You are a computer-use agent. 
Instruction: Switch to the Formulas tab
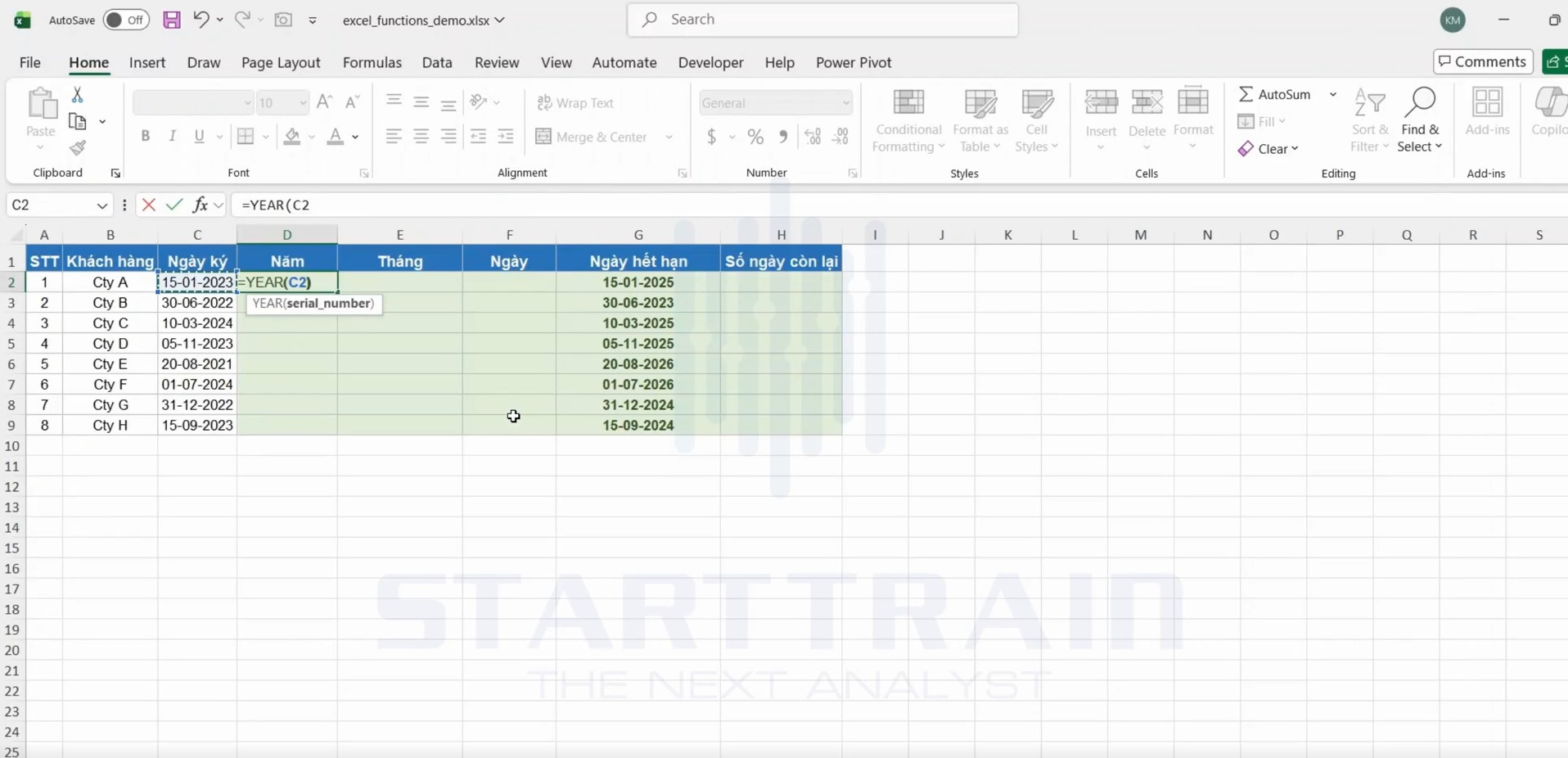(x=372, y=62)
